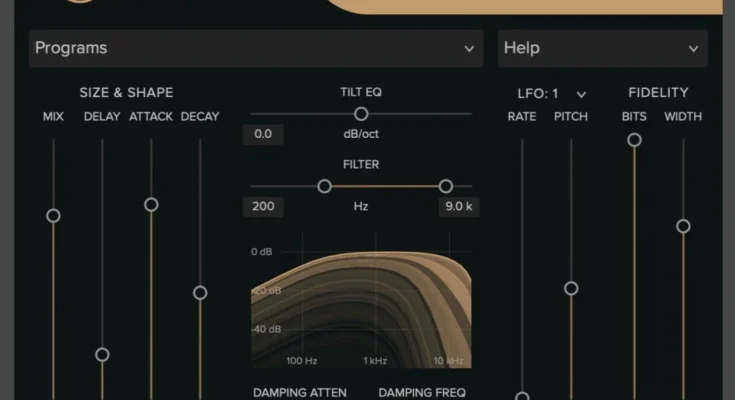Click the FILTER low-cut handle
The width and height of the screenshot is (735, 400).
[324, 186]
